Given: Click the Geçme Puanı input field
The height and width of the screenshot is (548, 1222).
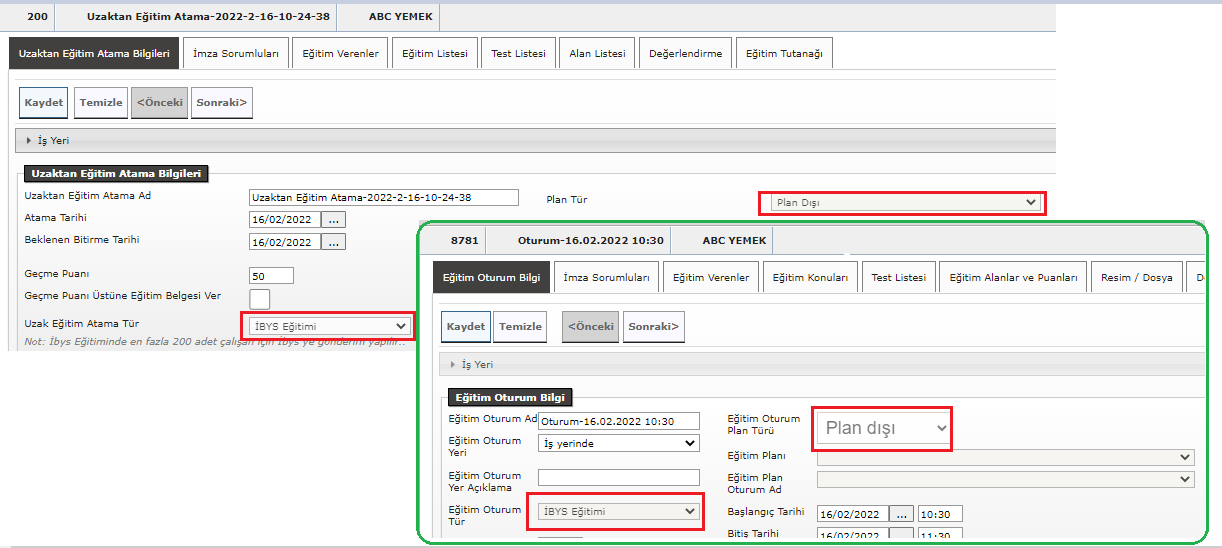Looking at the screenshot, I should pyautogui.click(x=271, y=276).
